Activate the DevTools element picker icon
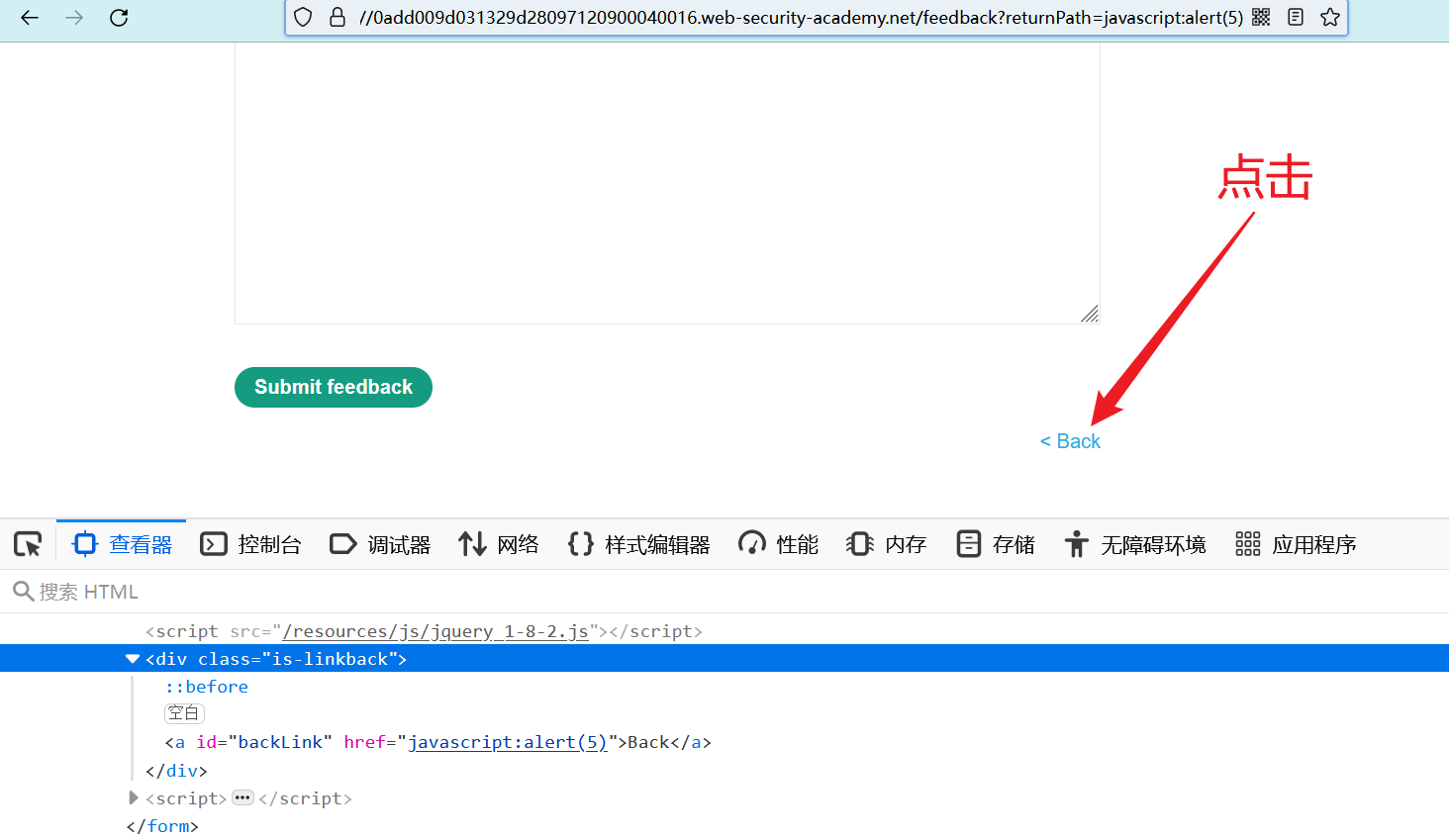1449x840 pixels. click(x=28, y=544)
